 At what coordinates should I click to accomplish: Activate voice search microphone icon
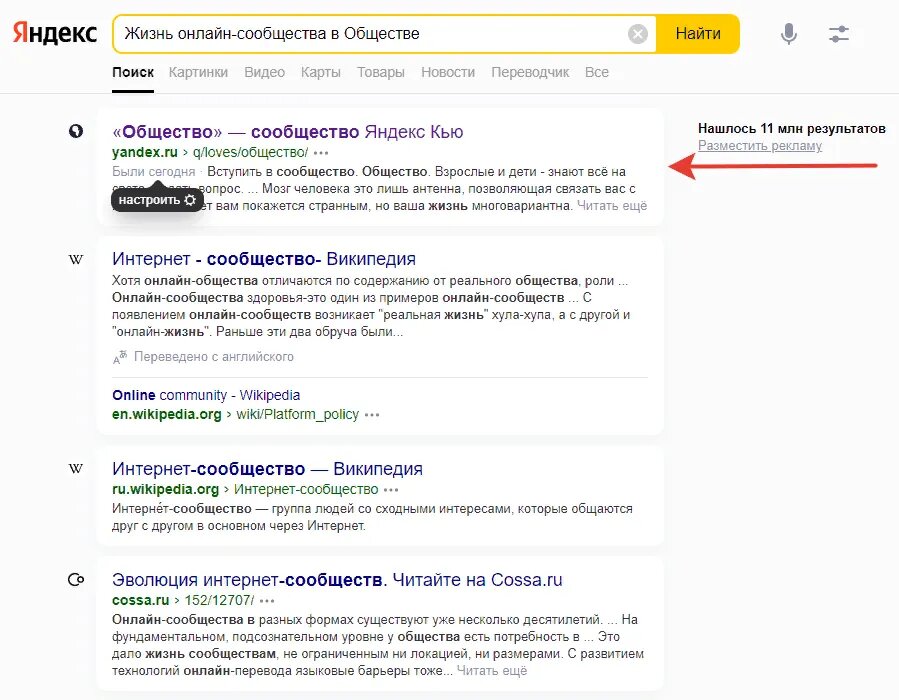coord(789,33)
